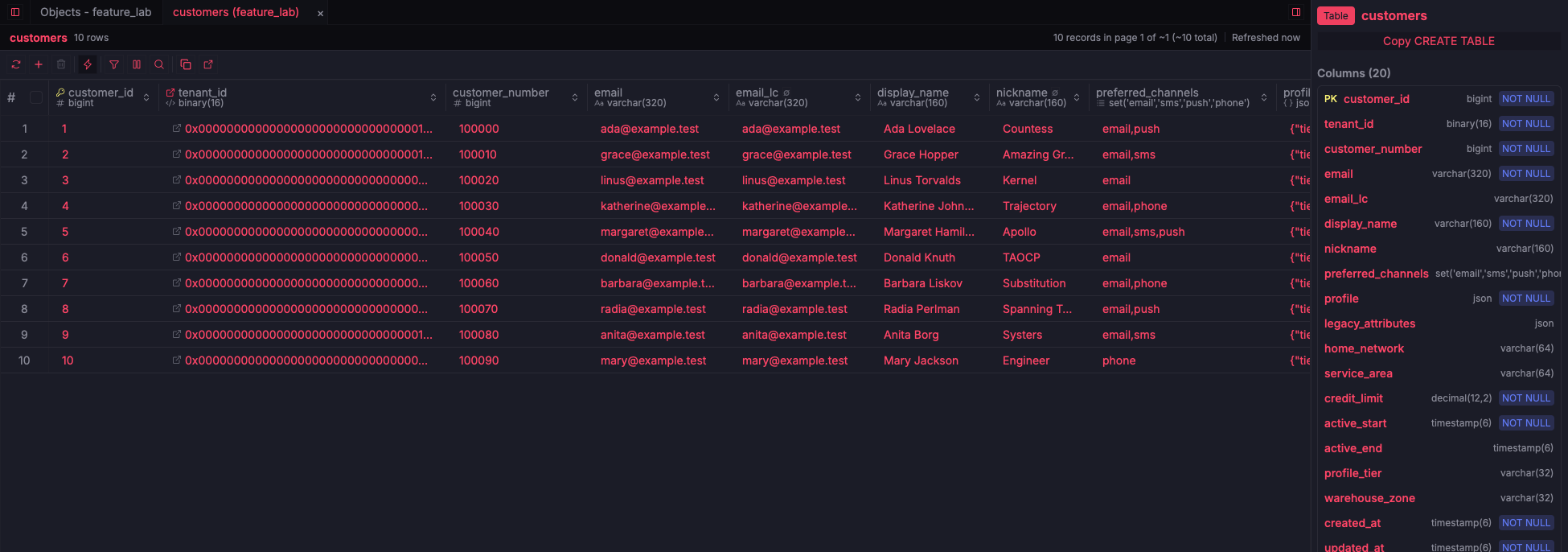
Task: Open tenant_id foreign key link in row 2
Action: tap(176, 154)
